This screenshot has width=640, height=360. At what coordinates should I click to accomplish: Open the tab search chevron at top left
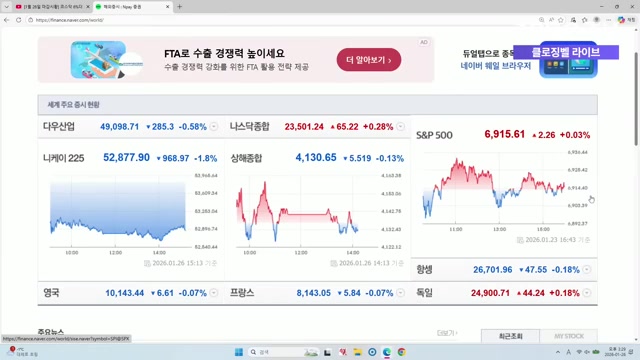tap(7, 7)
